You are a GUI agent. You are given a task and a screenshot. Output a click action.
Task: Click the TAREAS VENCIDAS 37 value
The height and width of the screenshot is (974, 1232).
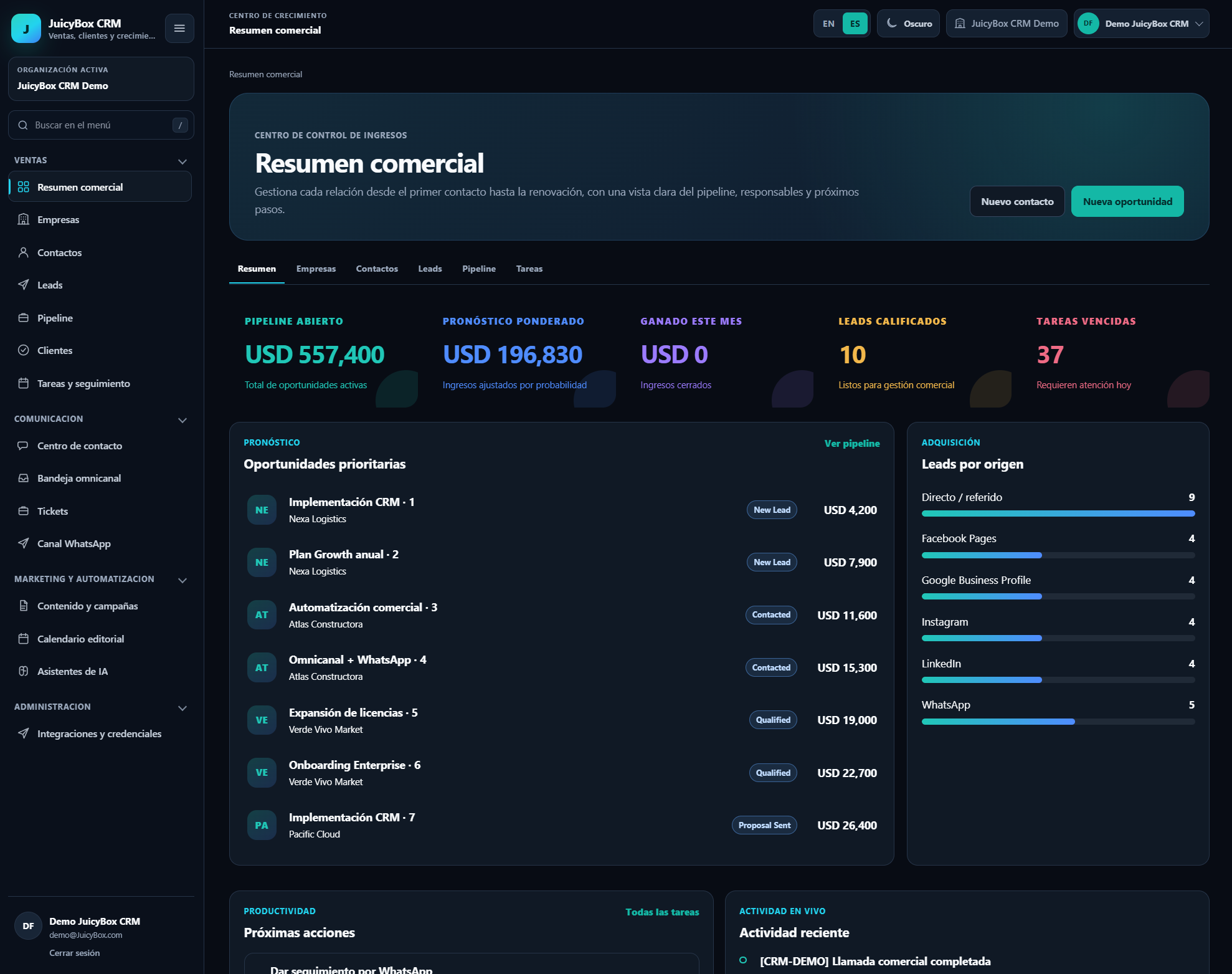pyautogui.click(x=1050, y=355)
